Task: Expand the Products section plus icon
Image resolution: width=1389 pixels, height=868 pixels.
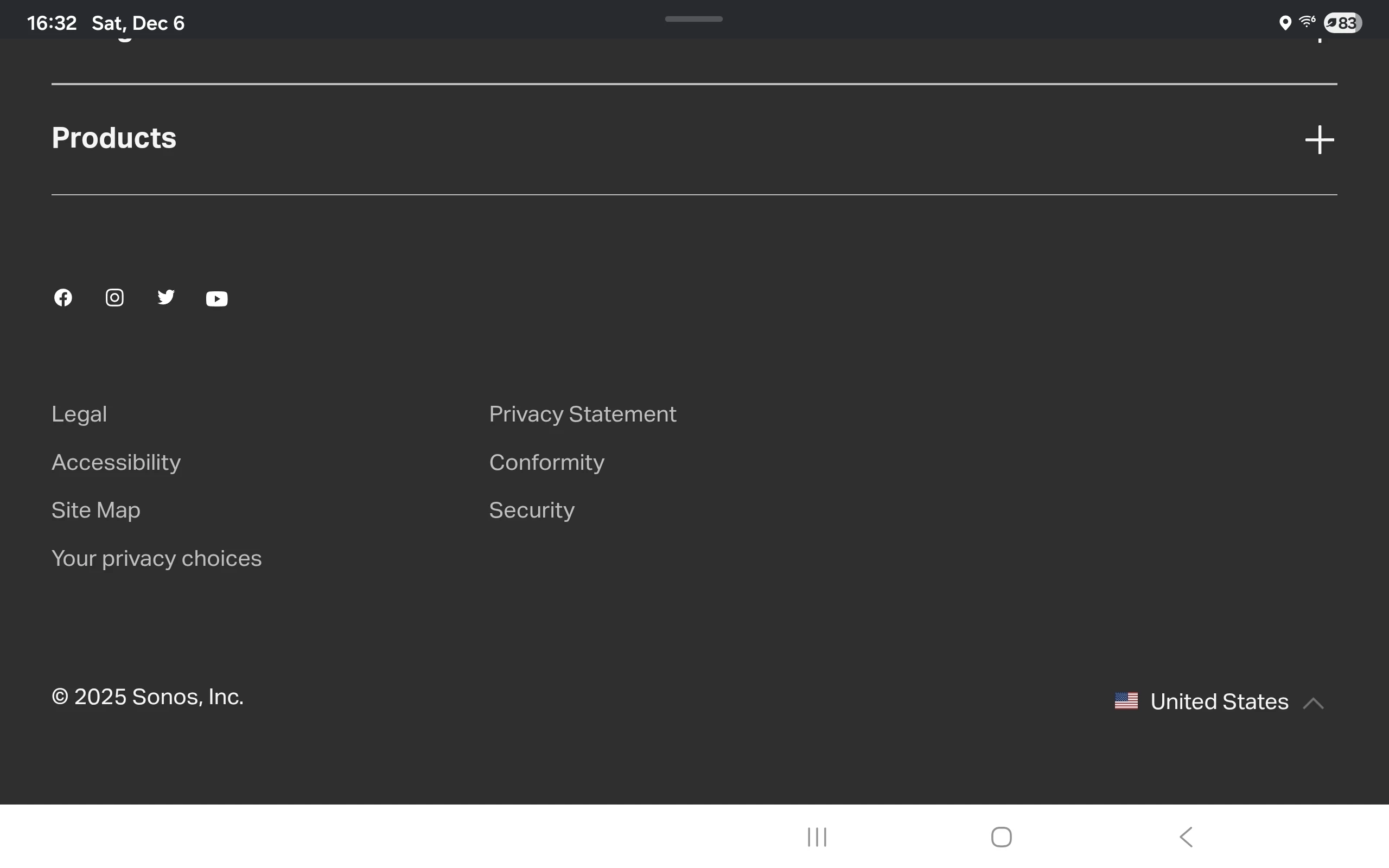Action: 1320,139
